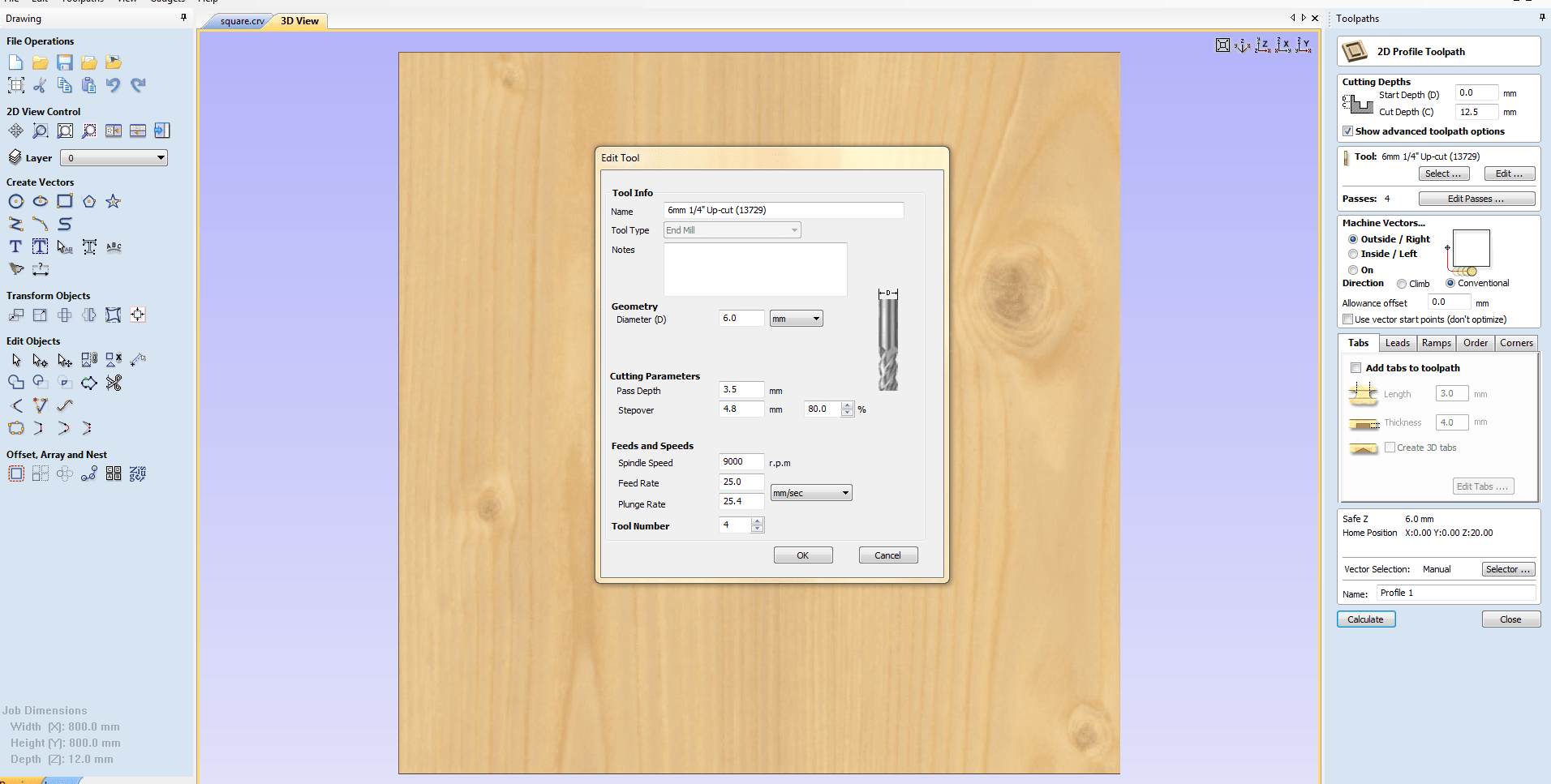
Task: Click the Zoom to fit icon in 3D view
Action: click(x=1222, y=45)
